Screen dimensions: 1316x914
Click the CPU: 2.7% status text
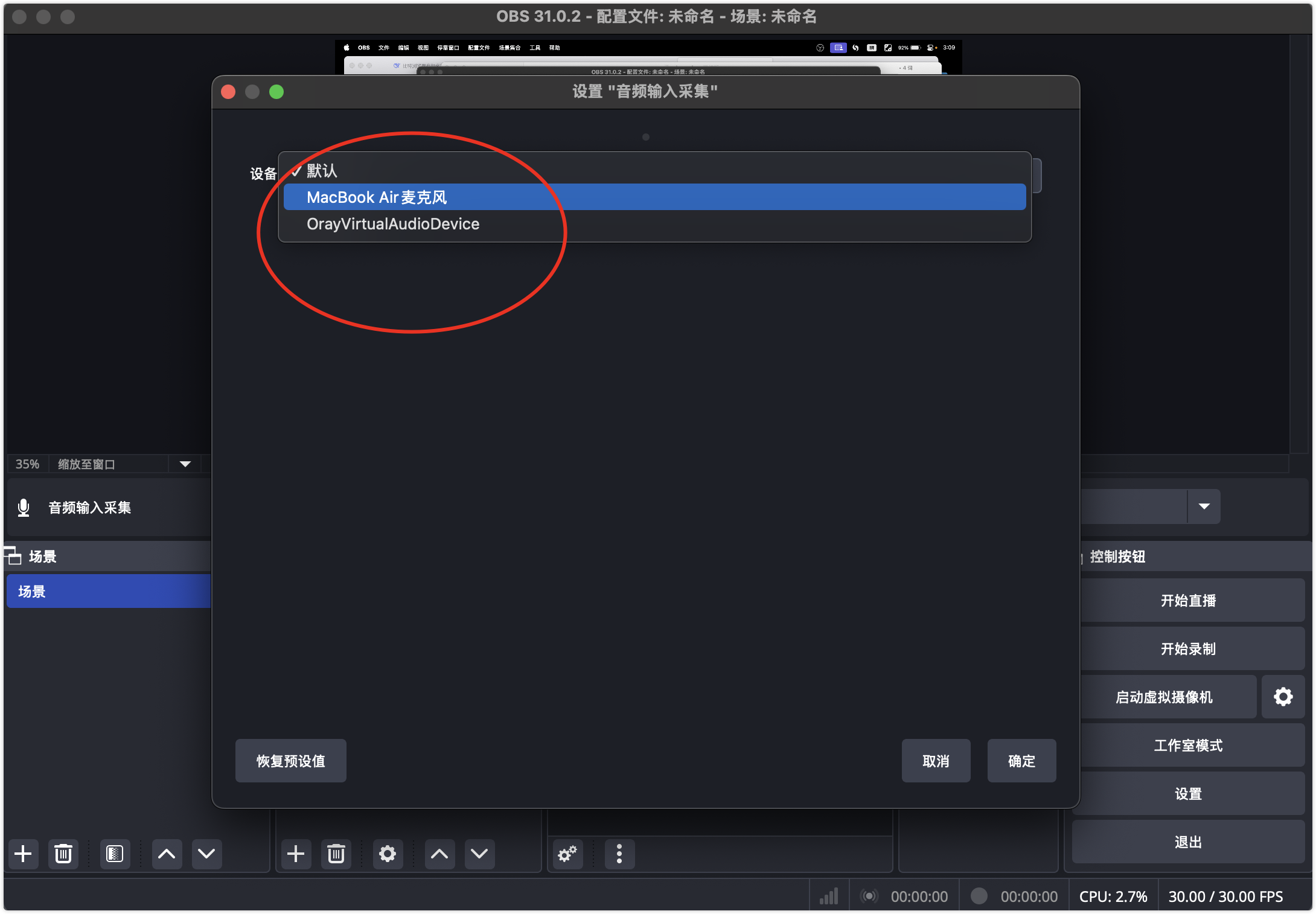pyautogui.click(x=1113, y=896)
